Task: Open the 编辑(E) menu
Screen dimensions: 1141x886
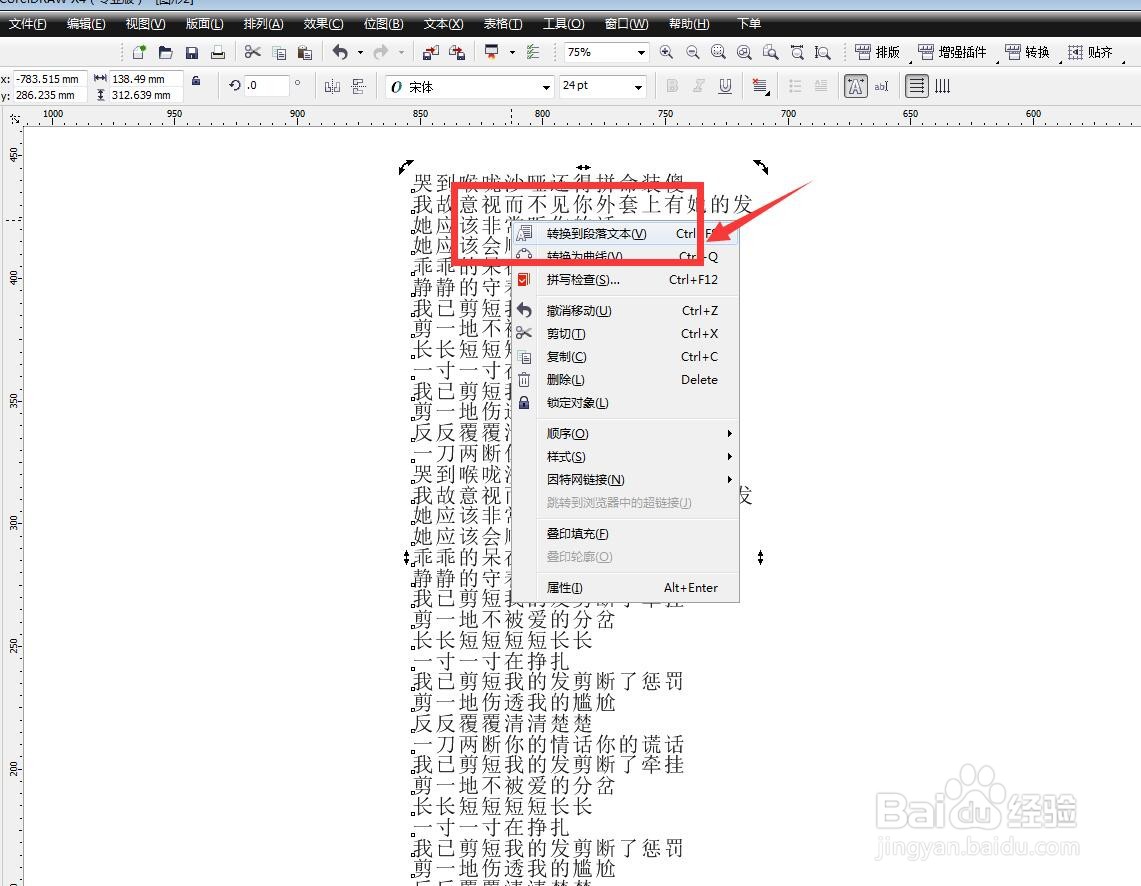Action: (x=86, y=24)
